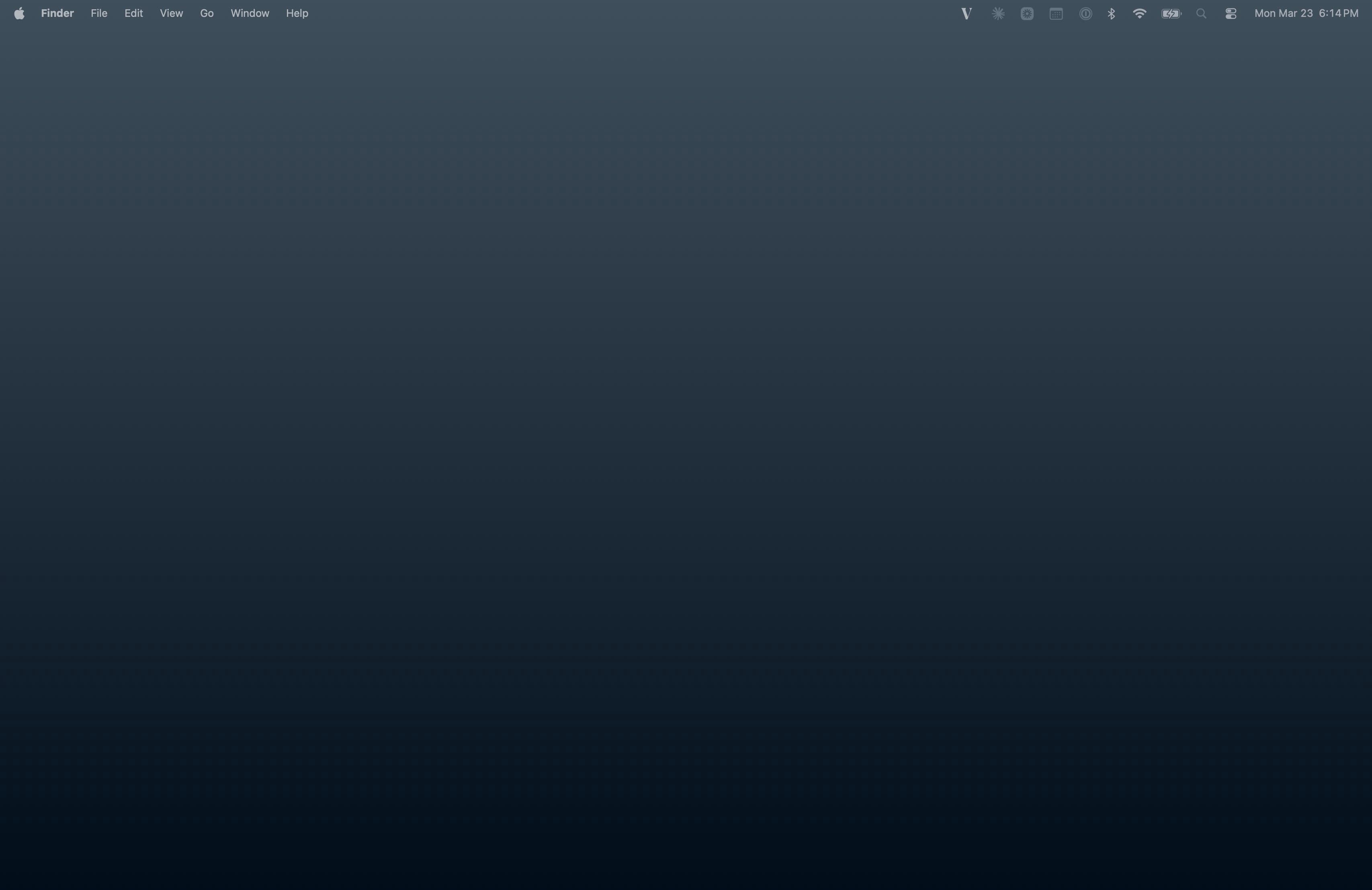Open the View menu
This screenshot has width=1372, height=890.
(x=171, y=13)
